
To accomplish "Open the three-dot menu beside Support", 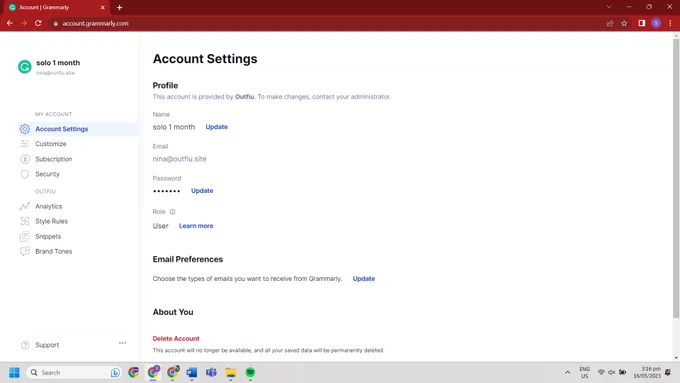I will tap(122, 343).
